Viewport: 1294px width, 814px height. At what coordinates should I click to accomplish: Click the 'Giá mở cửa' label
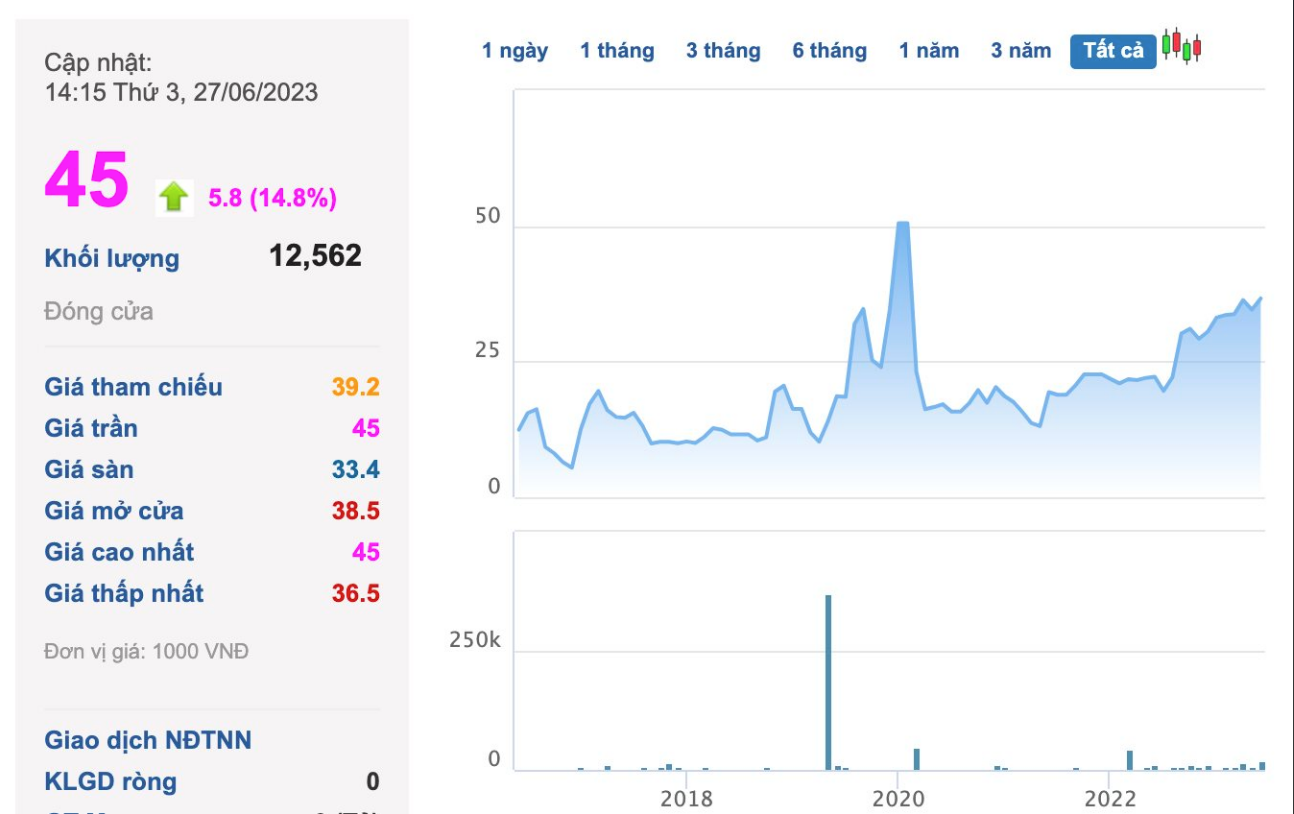pos(114,511)
